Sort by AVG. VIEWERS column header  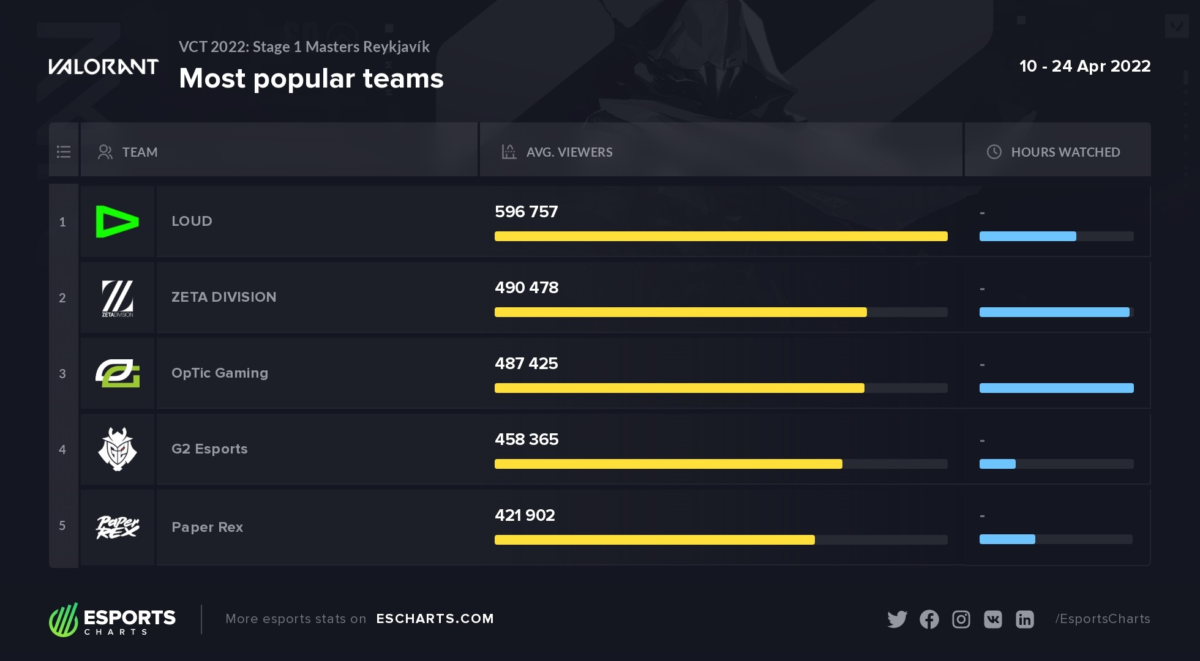pyautogui.click(x=569, y=152)
